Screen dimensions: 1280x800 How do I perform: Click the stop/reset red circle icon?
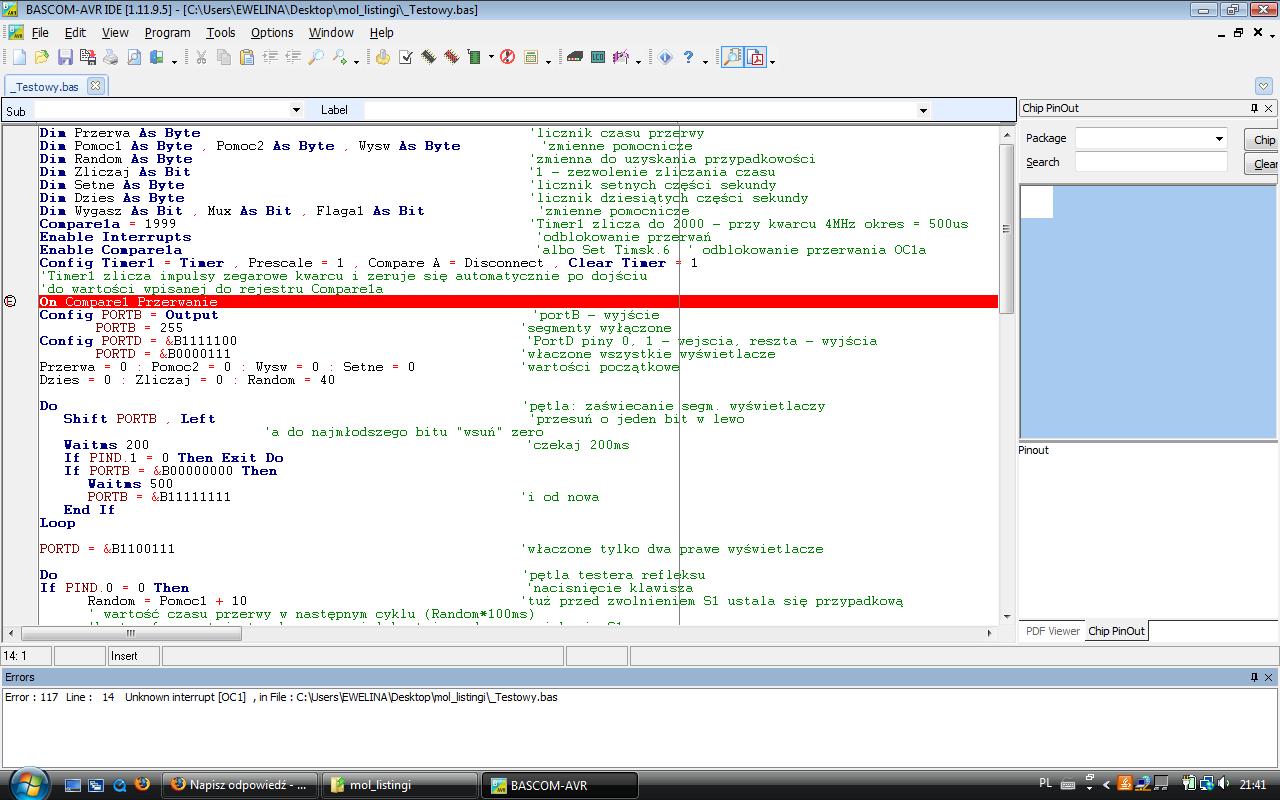pyautogui.click(x=507, y=58)
